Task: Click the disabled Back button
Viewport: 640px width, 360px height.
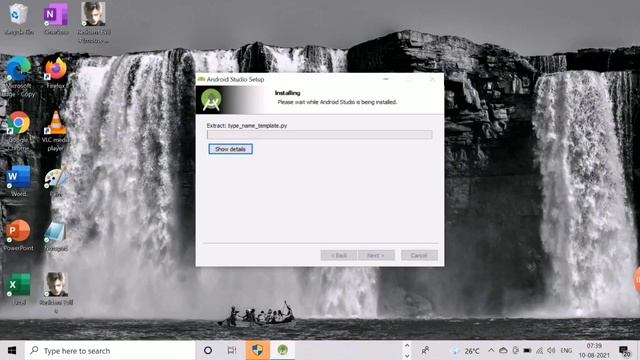Action: 338,255
